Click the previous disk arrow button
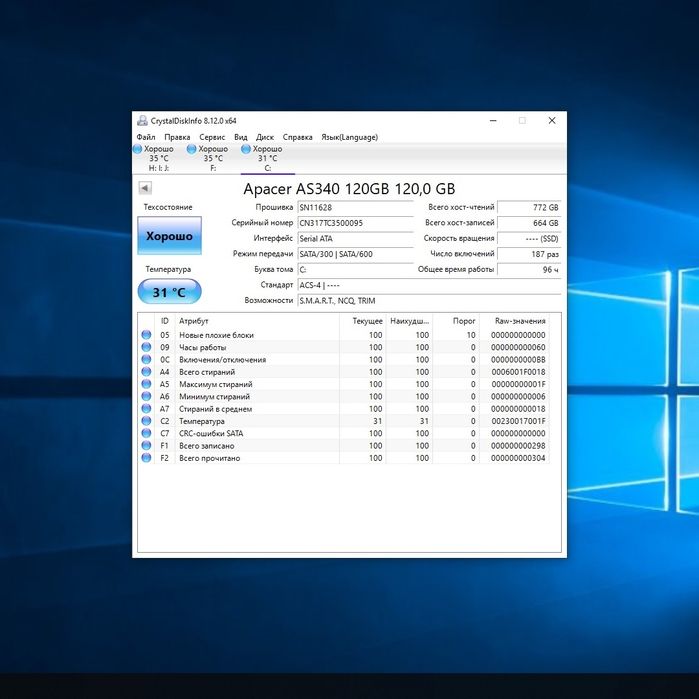Screen dimensions: 699x699 [x=144, y=188]
